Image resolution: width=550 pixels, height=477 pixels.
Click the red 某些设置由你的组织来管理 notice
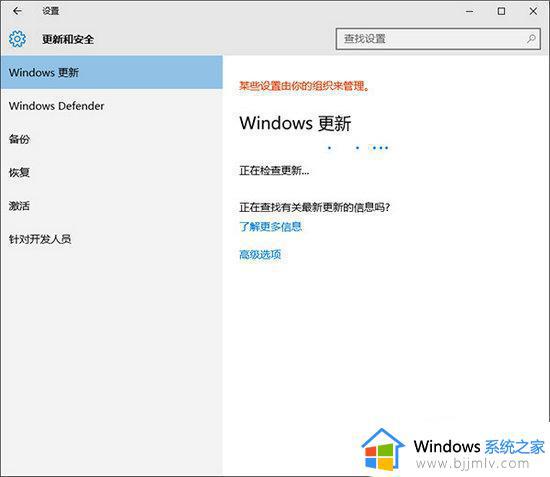pos(304,86)
